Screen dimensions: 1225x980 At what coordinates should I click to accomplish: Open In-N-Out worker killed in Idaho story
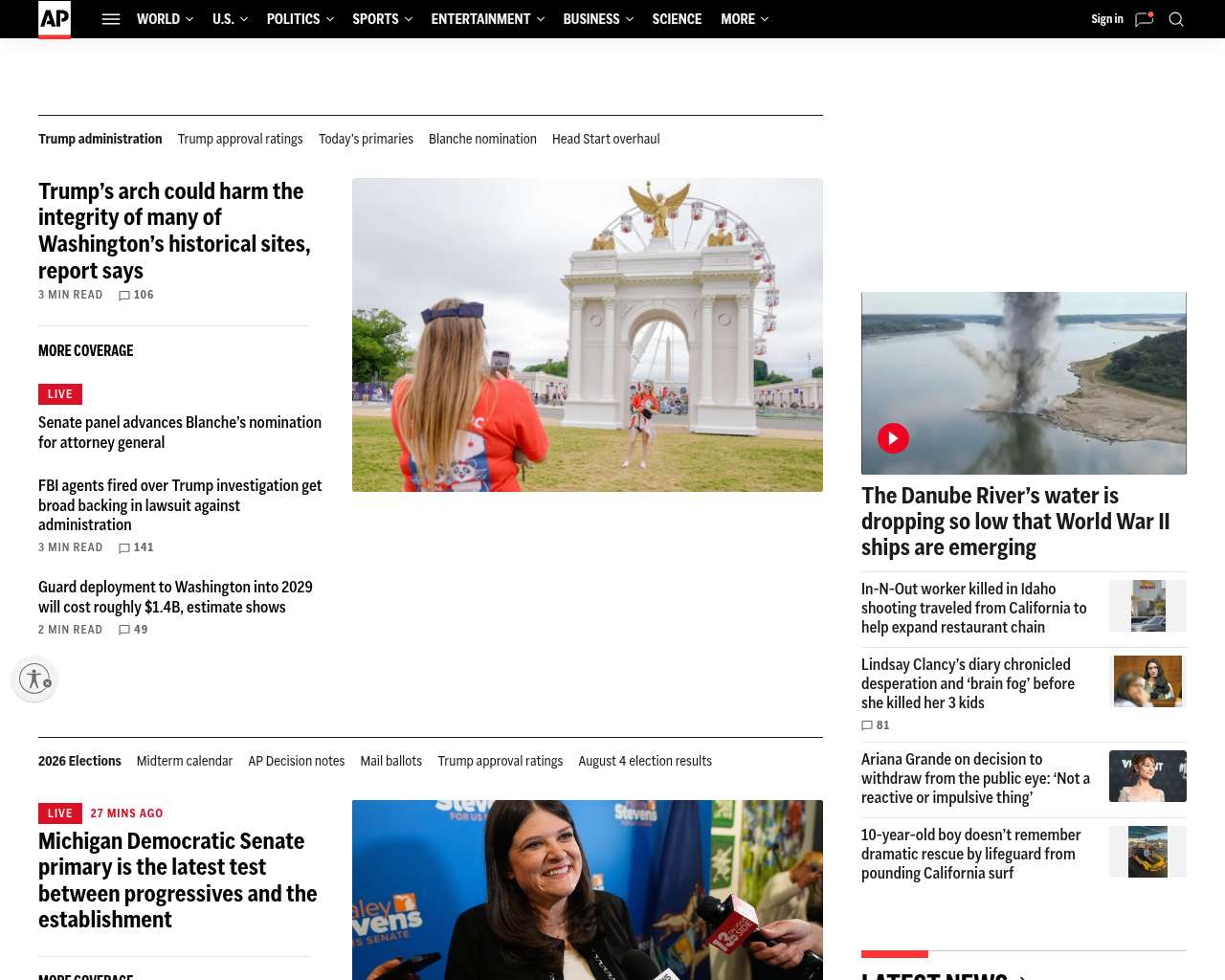point(974,608)
